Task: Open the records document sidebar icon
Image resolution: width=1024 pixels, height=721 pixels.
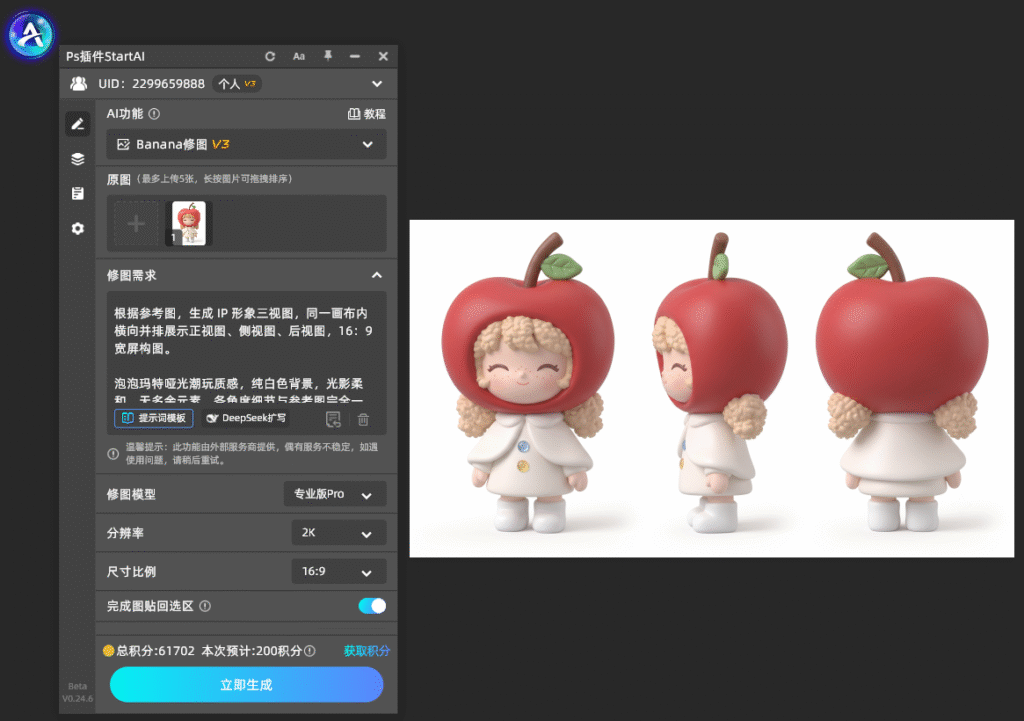Action: tap(78, 193)
